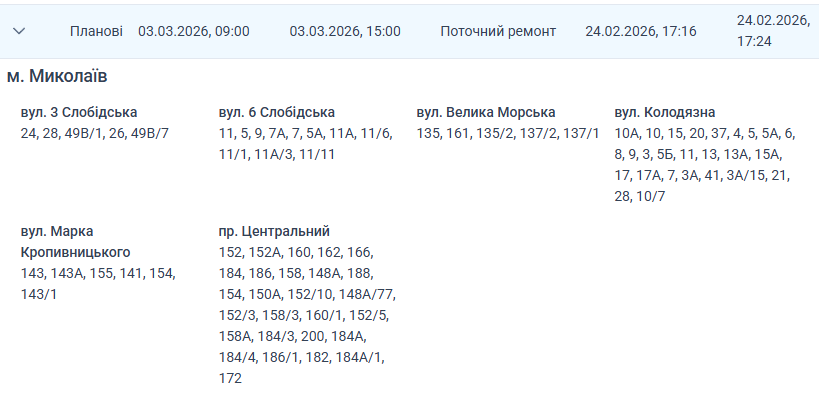Click the "м. Миколаїв" city heading
Image resolution: width=820 pixels, height=402 pixels.
click(x=57, y=77)
